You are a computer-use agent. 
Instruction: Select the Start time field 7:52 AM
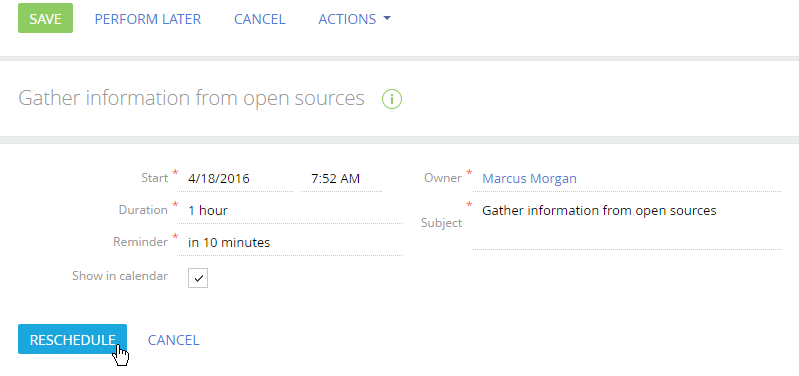click(341, 179)
